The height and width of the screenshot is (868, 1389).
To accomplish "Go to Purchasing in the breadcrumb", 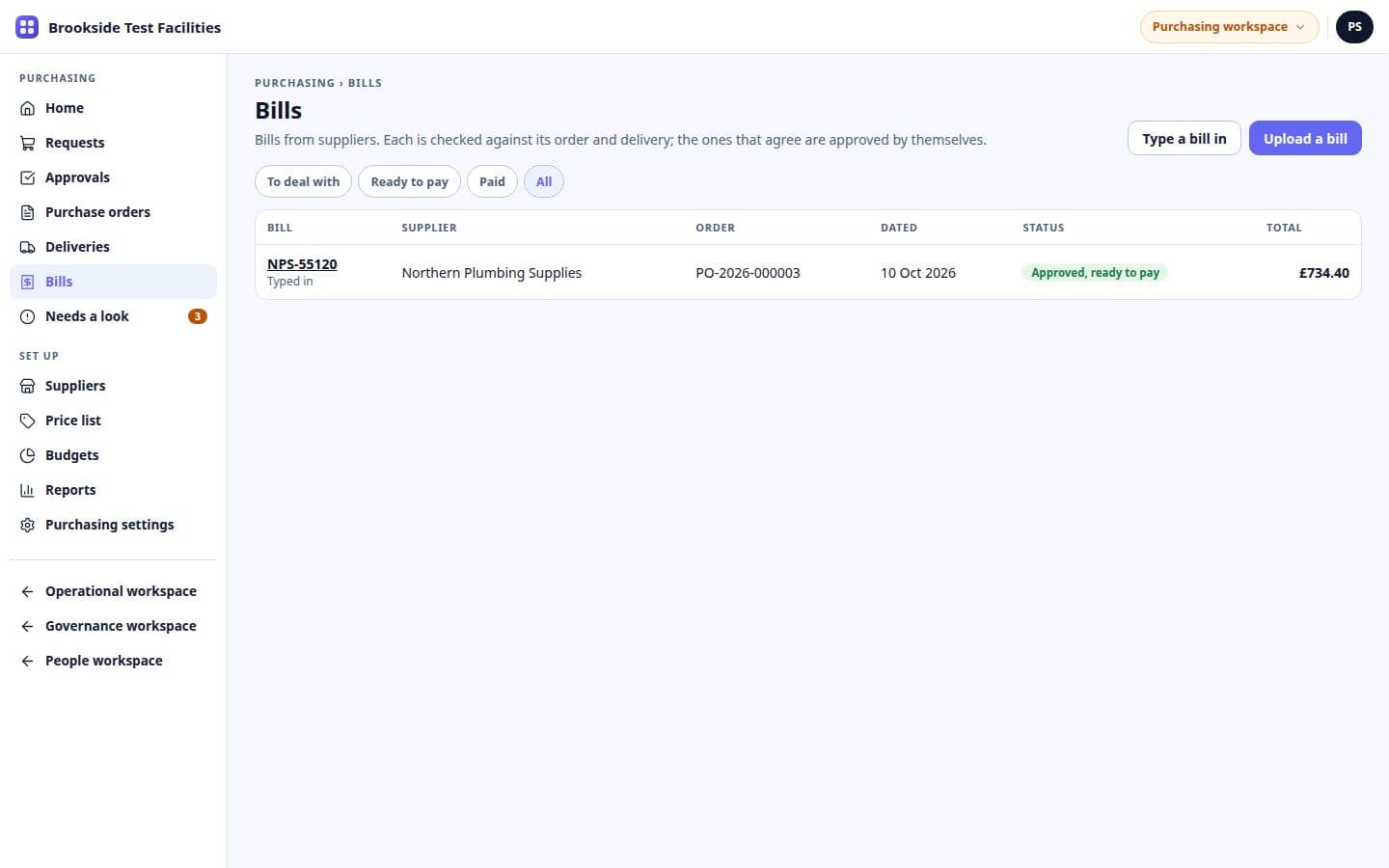I will tap(294, 83).
